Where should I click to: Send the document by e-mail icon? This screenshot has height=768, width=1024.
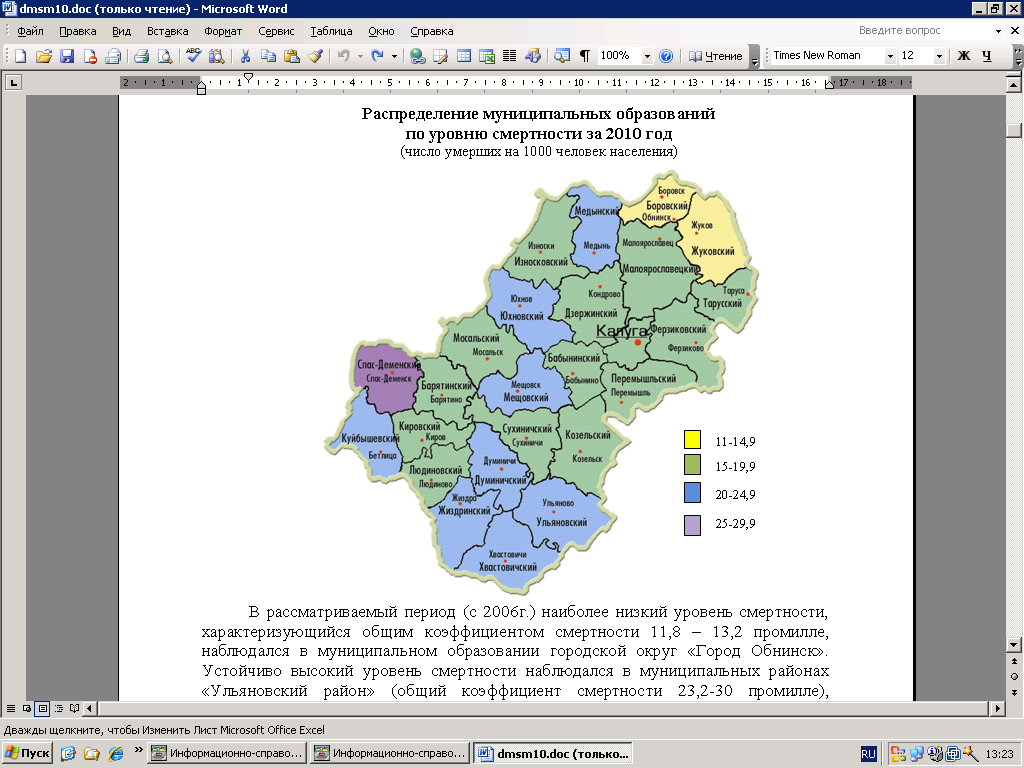(x=113, y=56)
